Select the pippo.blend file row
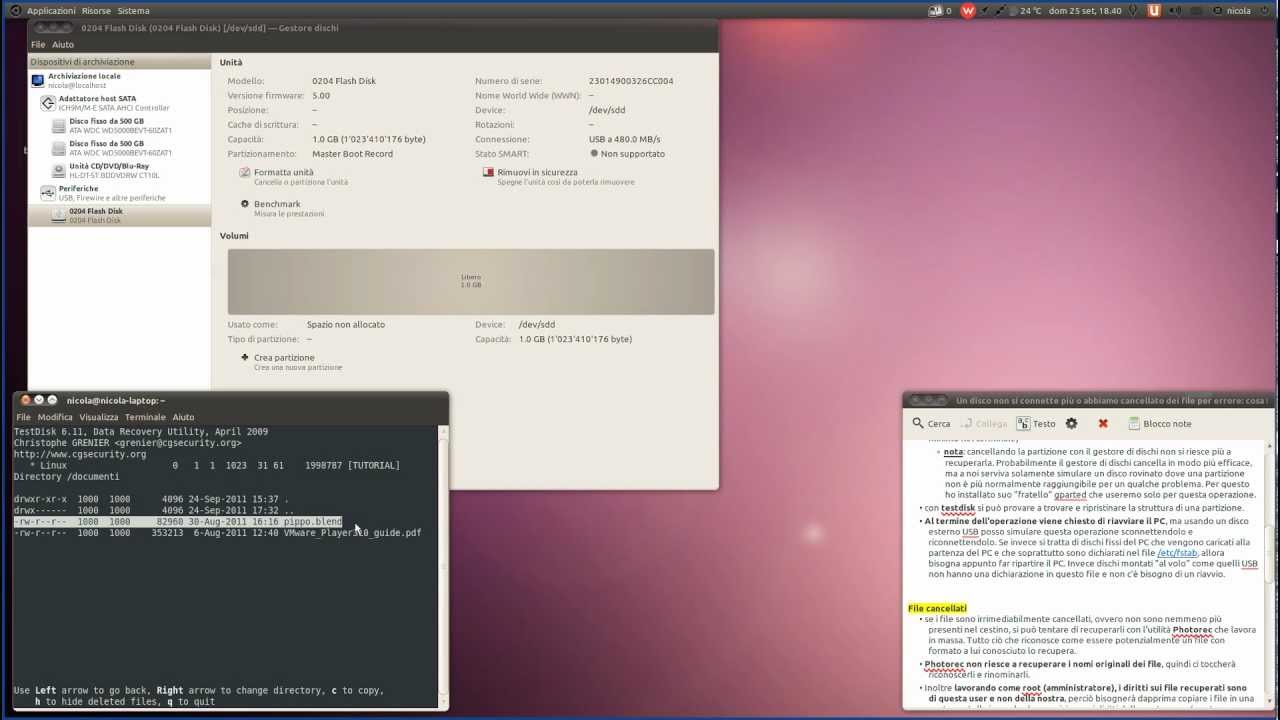 [x=178, y=522]
